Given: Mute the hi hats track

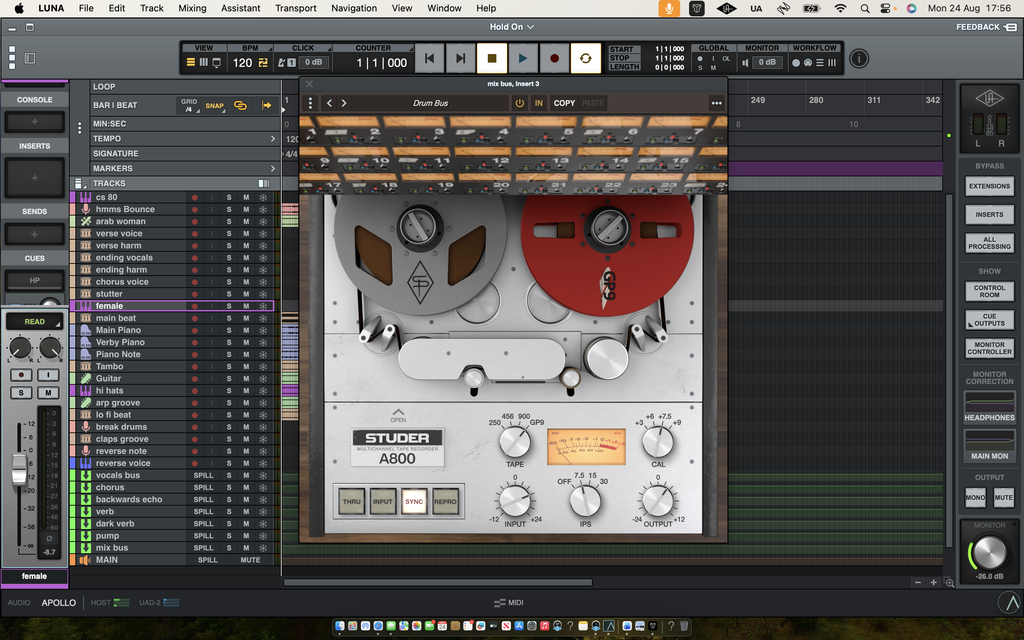Looking at the screenshot, I should [246, 391].
